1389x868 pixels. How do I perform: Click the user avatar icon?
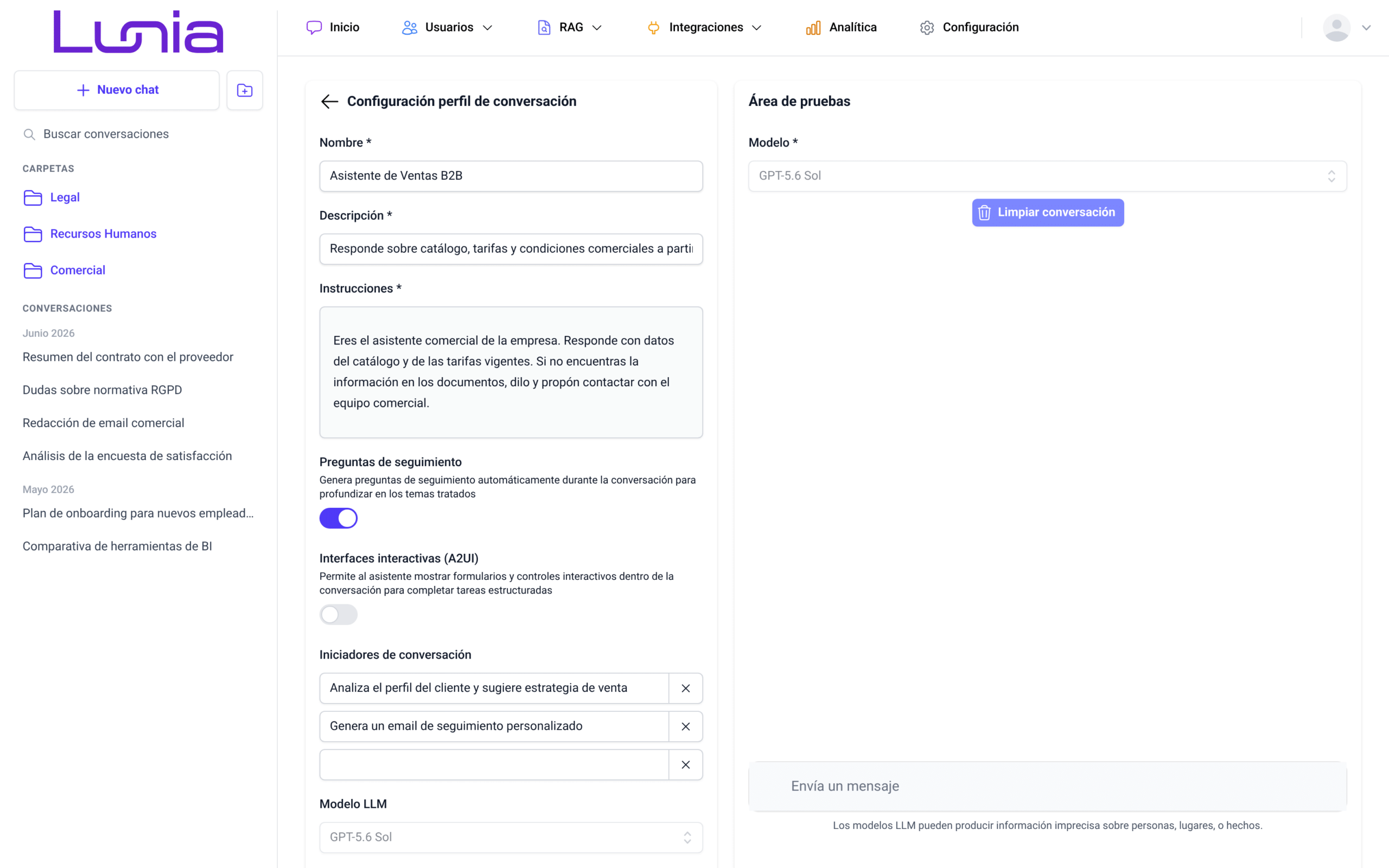point(1337,28)
